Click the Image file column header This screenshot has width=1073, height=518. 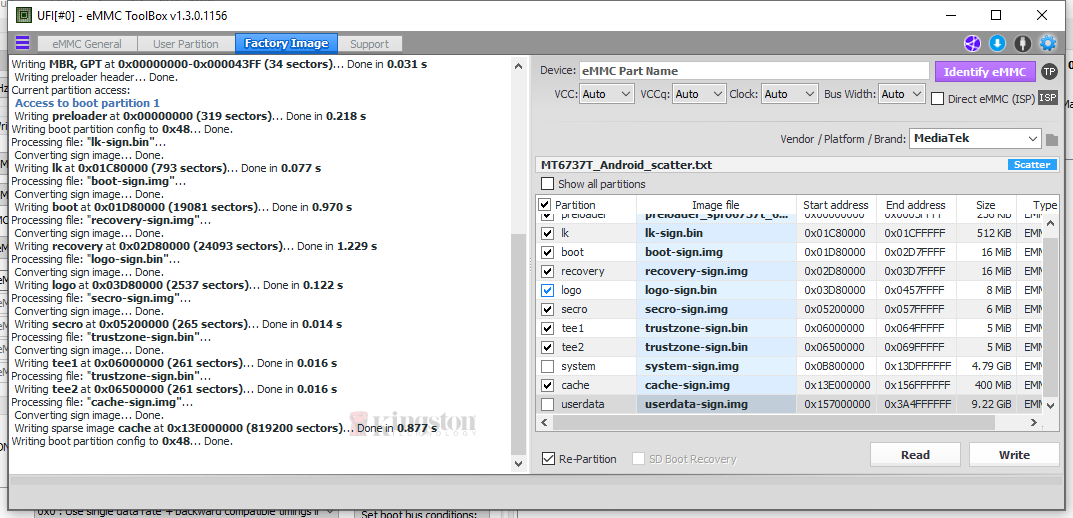[716, 205]
